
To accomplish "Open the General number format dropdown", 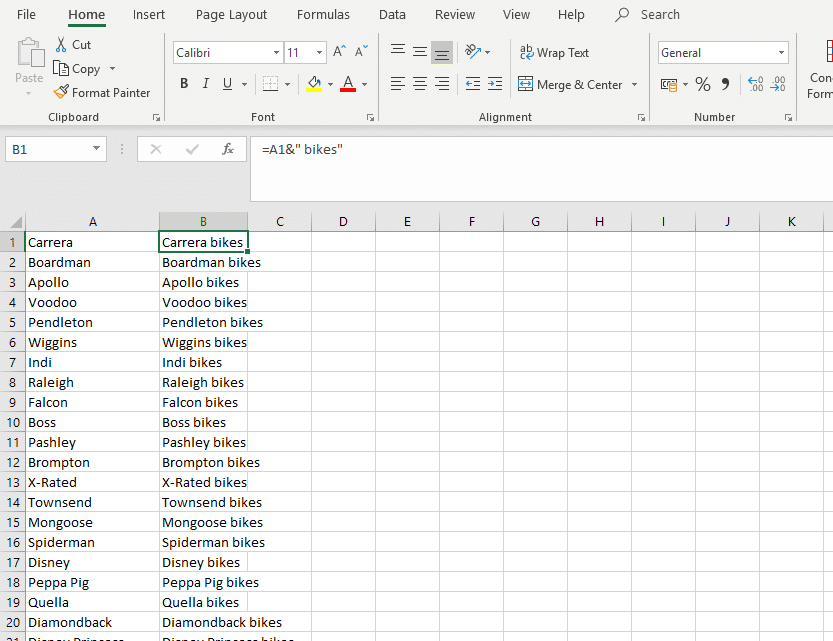I will tap(783, 52).
